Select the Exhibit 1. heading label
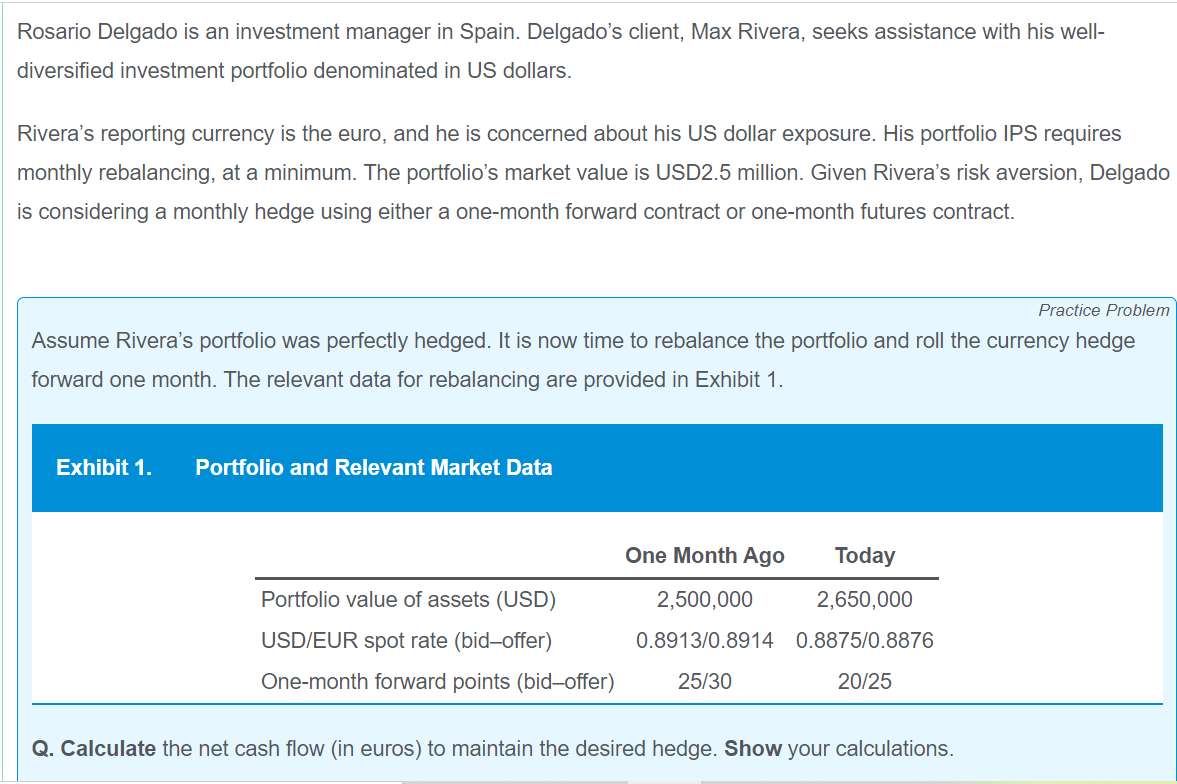 tap(104, 468)
